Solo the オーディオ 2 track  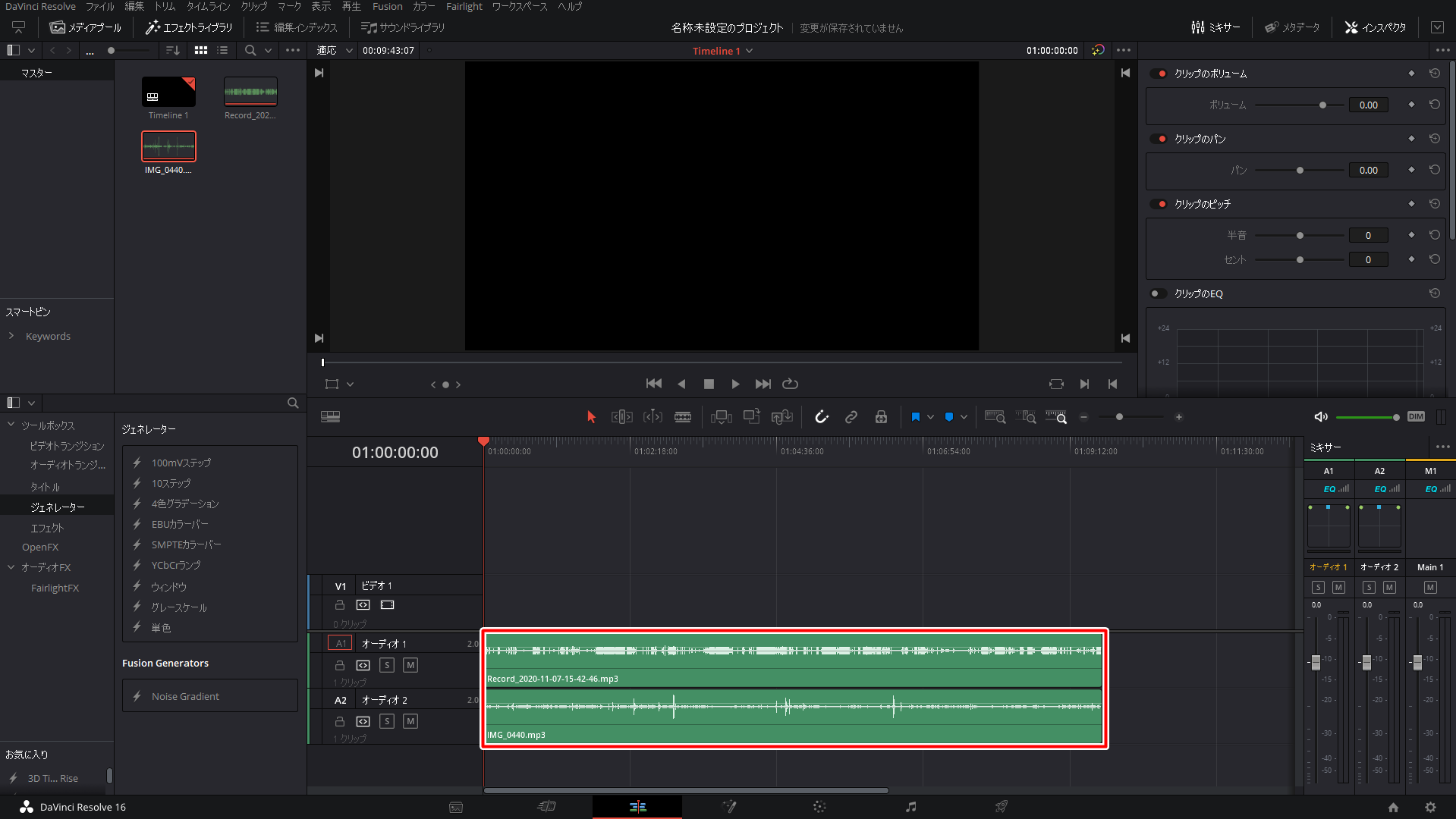(x=387, y=721)
